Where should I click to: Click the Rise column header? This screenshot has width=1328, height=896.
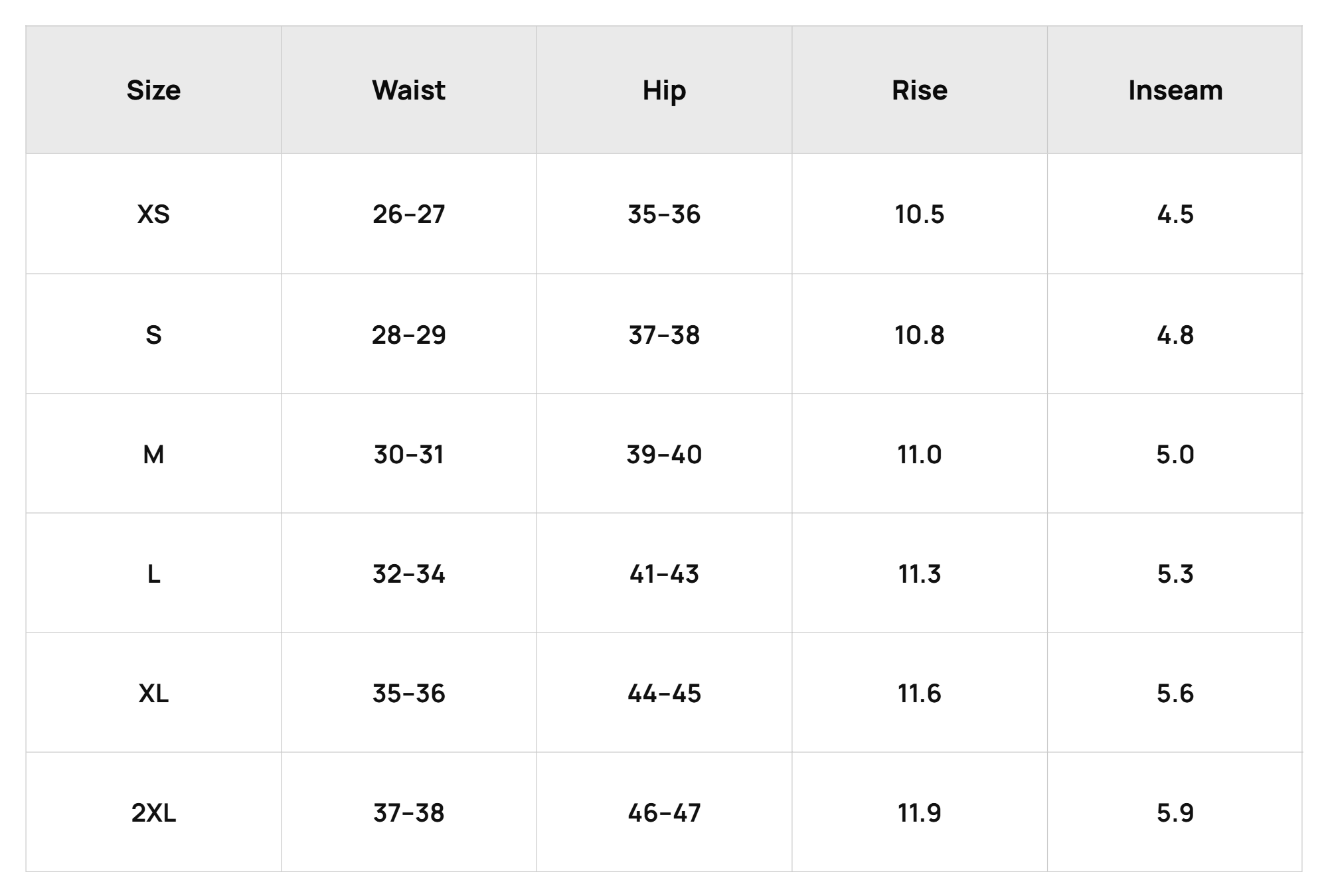coord(920,90)
